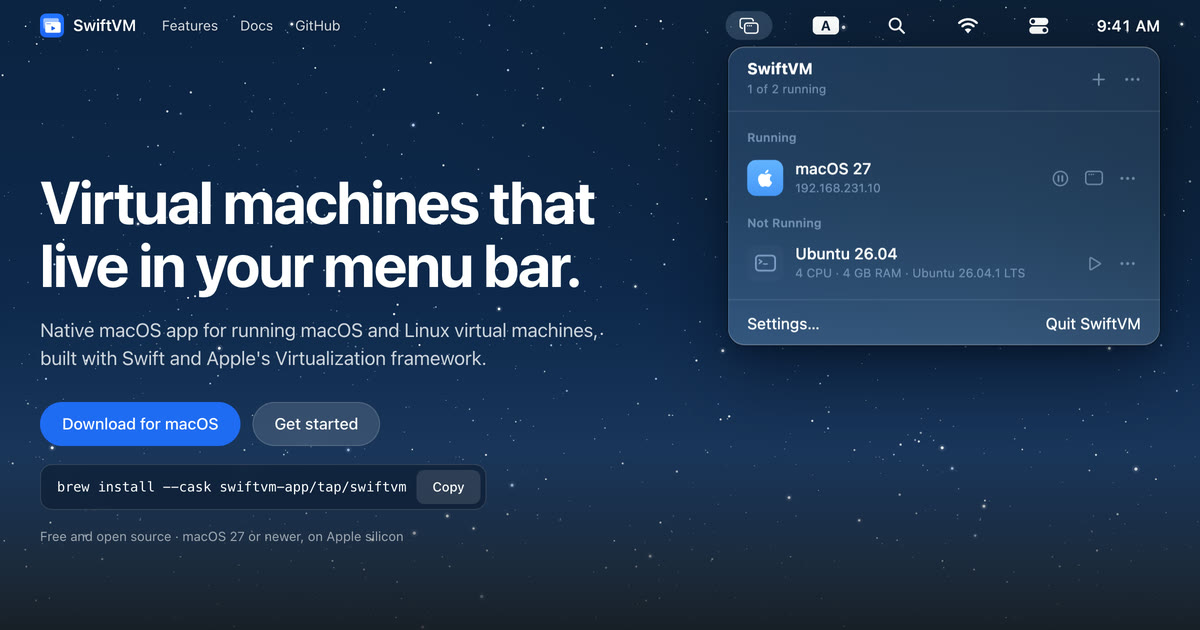The width and height of the screenshot is (1200, 630).
Task: Open Control Center toggles icon
Action: click(x=1039, y=26)
